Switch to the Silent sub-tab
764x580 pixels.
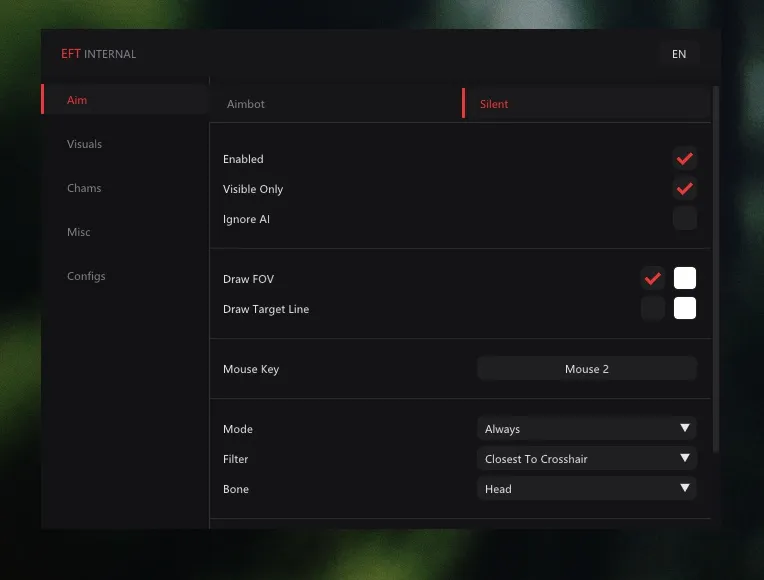click(586, 104)
